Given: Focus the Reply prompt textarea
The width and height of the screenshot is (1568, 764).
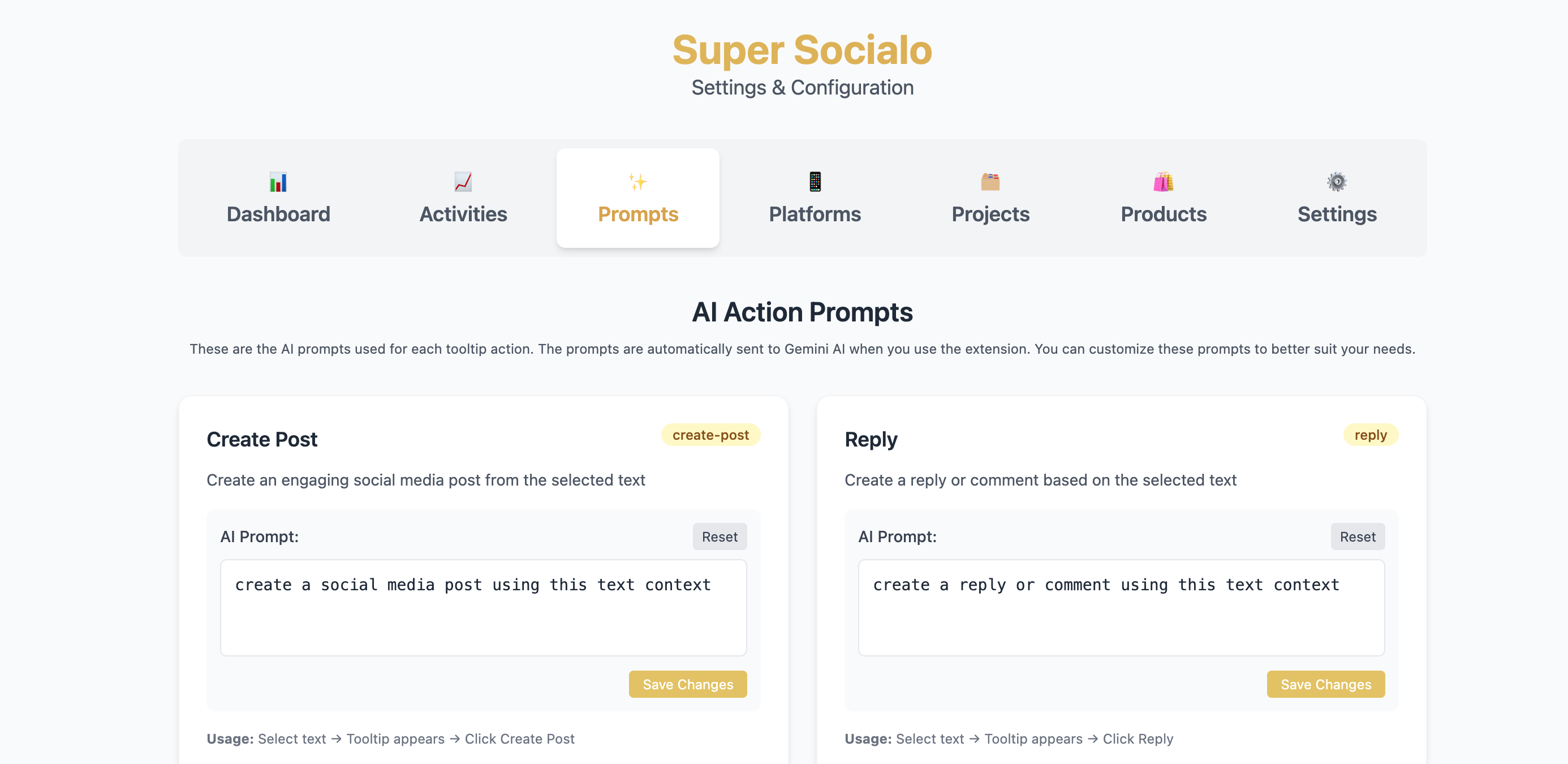Looking at the screenshot, I should click(x=1121, y=608).
